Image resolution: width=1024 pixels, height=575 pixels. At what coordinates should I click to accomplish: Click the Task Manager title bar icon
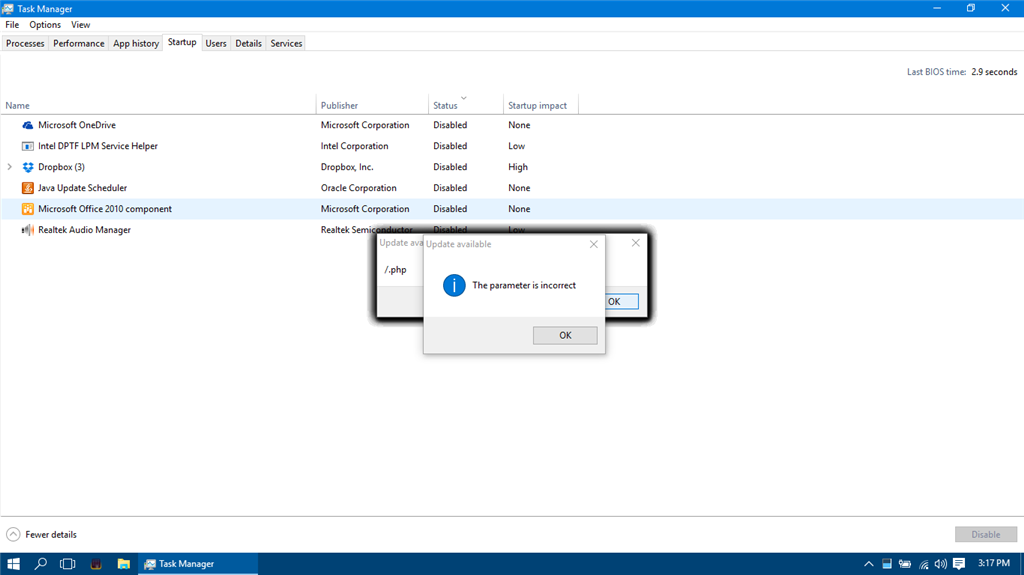coord(8,8)
